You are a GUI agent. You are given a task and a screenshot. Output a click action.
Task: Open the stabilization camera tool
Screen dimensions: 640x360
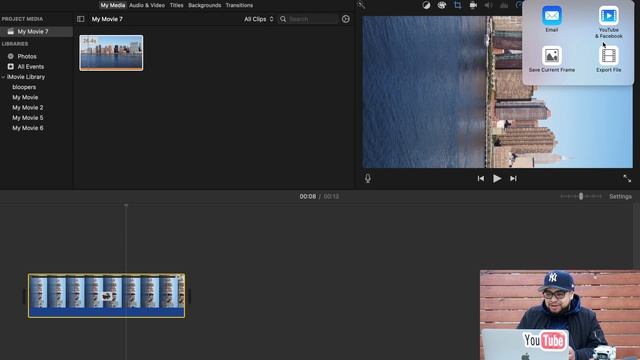473,5
